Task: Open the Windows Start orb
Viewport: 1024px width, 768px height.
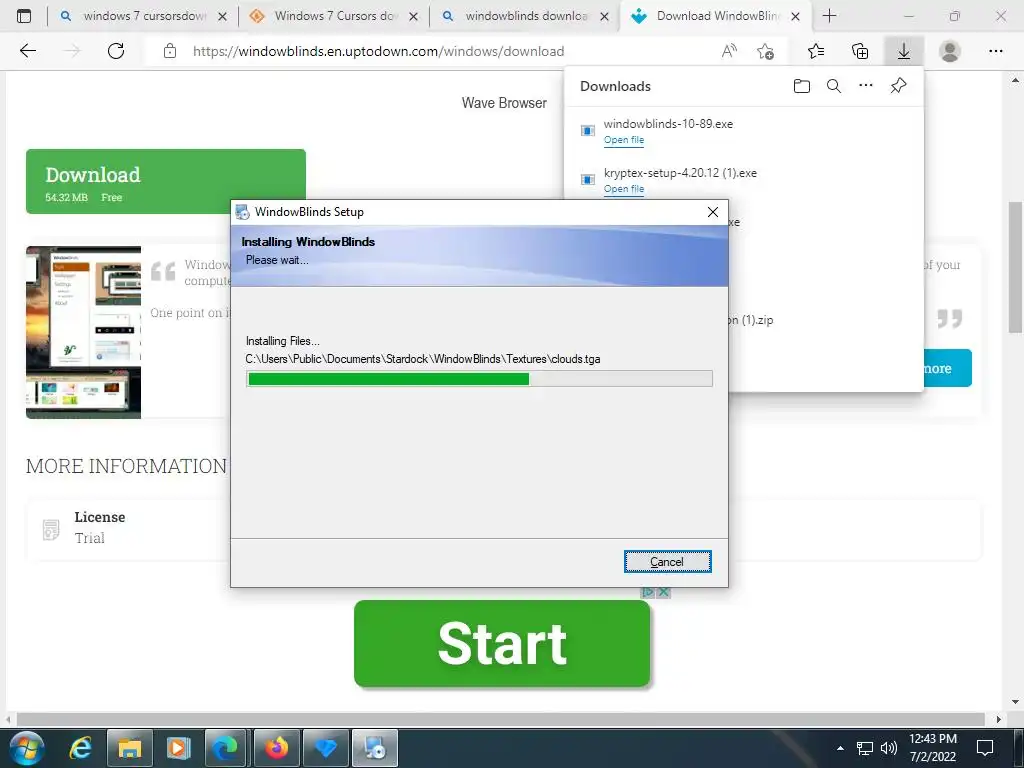Action: click(27, 748)
